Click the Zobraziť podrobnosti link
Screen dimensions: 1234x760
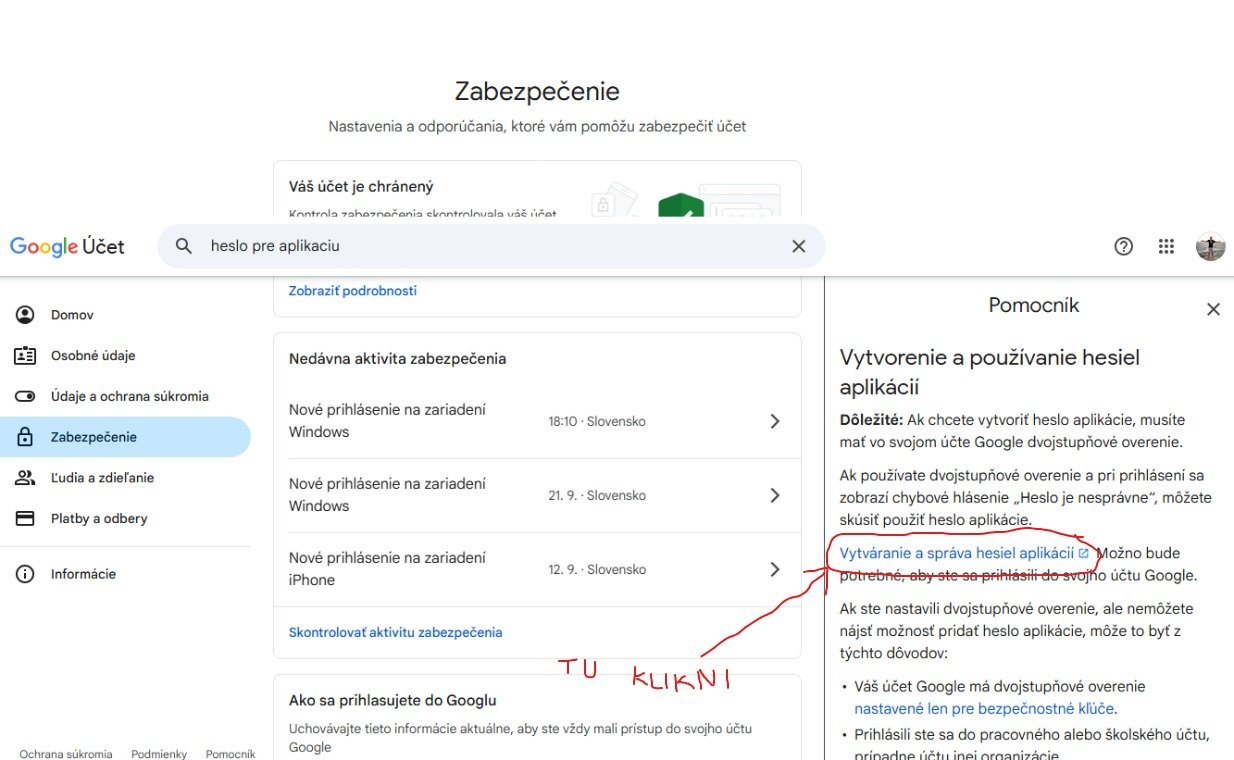pyautogui.click(x=353, y=291)
